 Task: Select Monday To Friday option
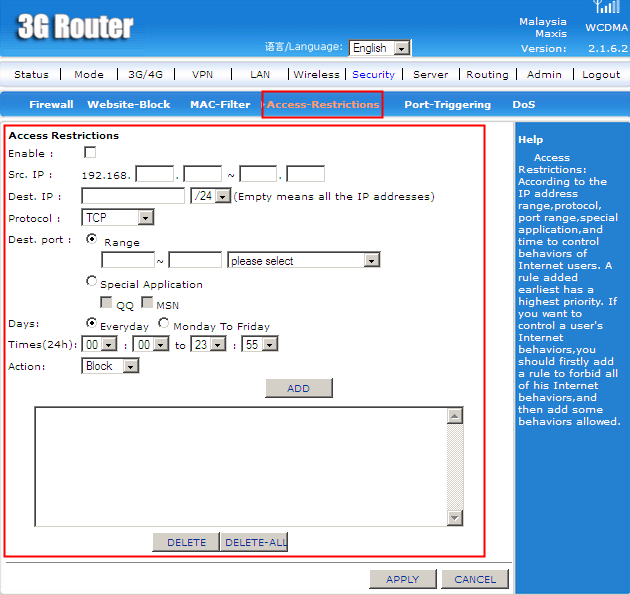coord(163,323)
